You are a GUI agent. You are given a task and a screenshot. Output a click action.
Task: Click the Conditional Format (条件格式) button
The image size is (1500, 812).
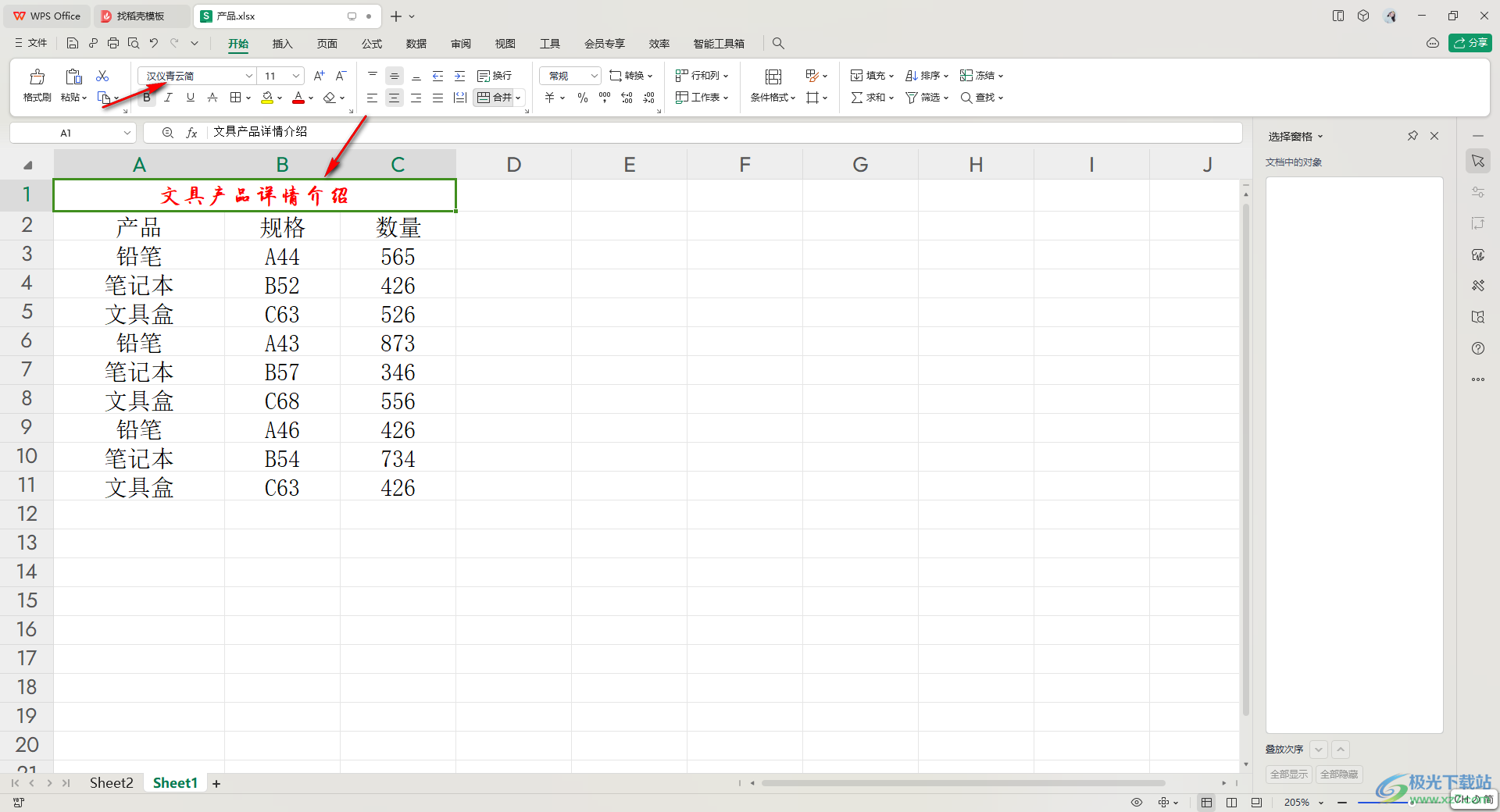point(773,86)
